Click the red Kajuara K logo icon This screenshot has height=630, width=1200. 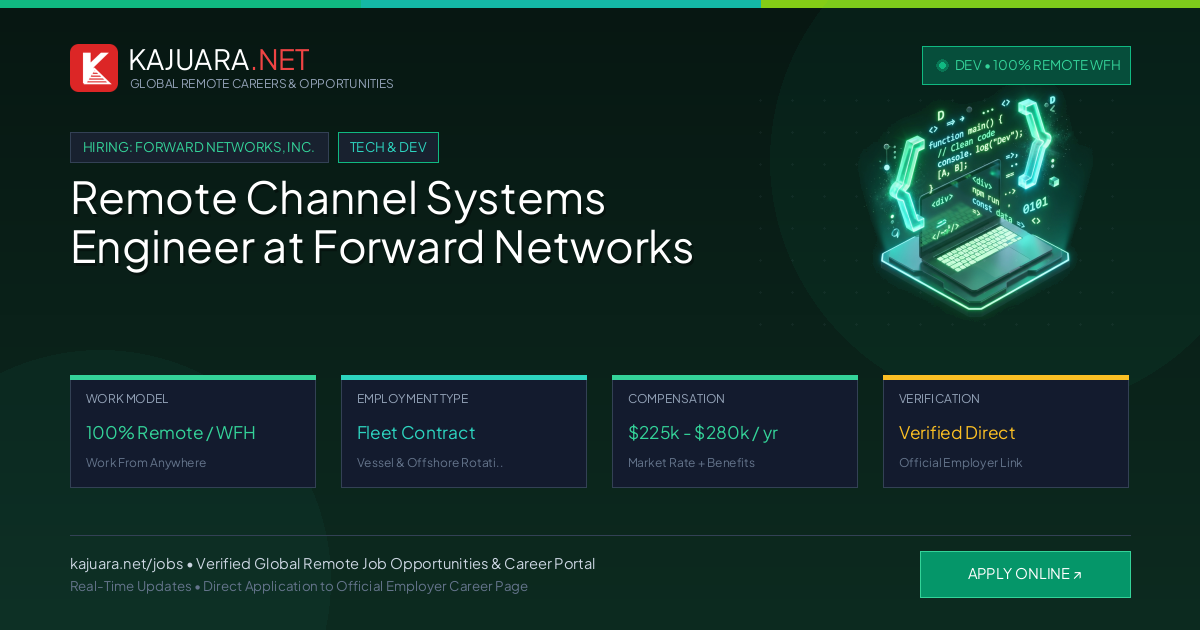tap(94, 68)
